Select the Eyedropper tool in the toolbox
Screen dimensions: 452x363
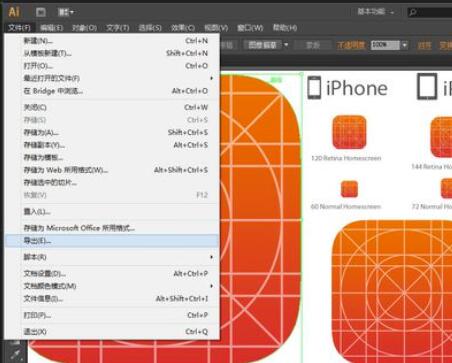(15, 355)
